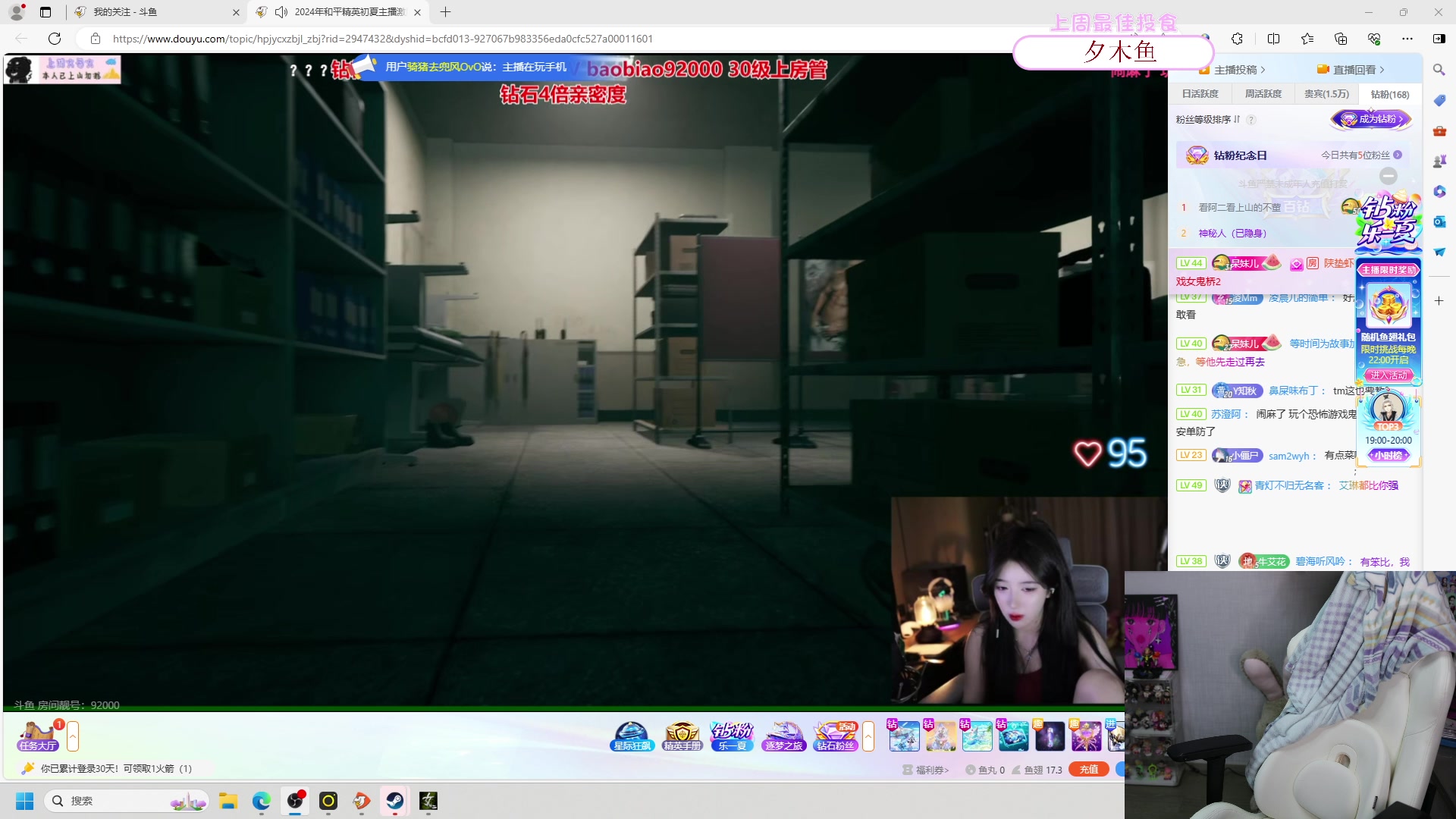
Task: Open Steam from the taskbar
Action: coord(395,801)
